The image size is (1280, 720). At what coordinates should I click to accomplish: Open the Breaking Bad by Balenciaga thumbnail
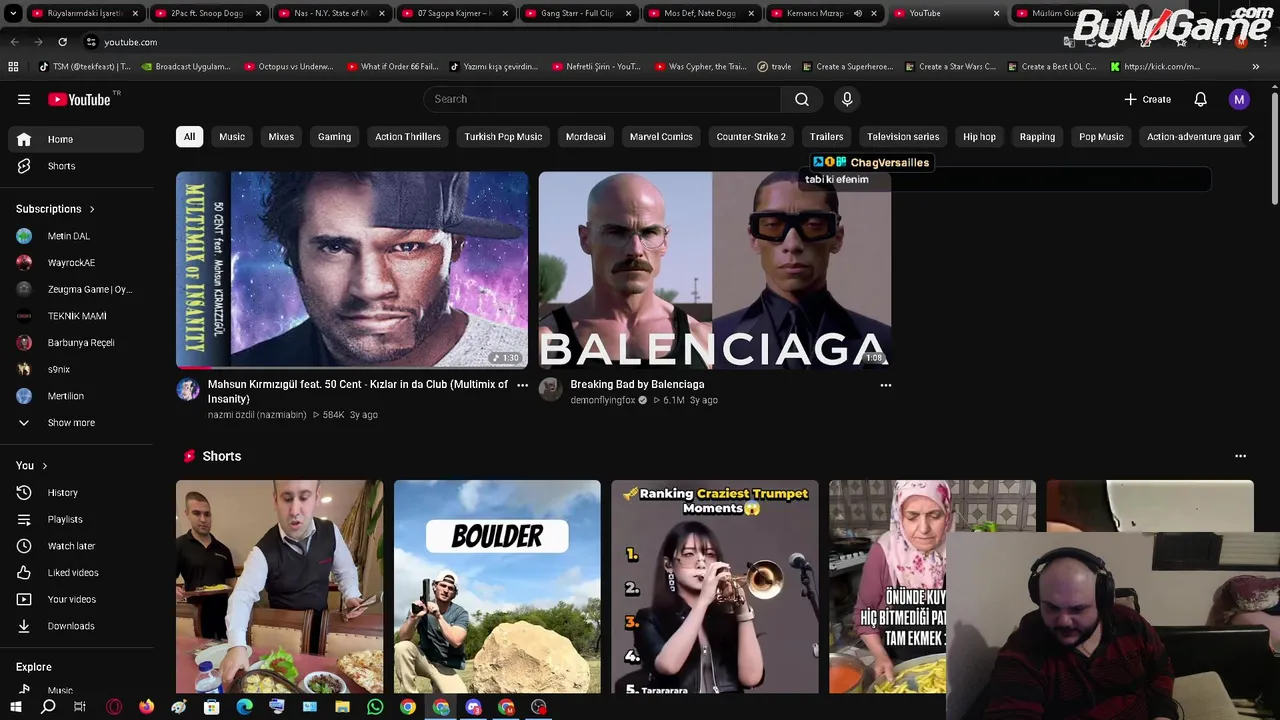tap(715, 270)
